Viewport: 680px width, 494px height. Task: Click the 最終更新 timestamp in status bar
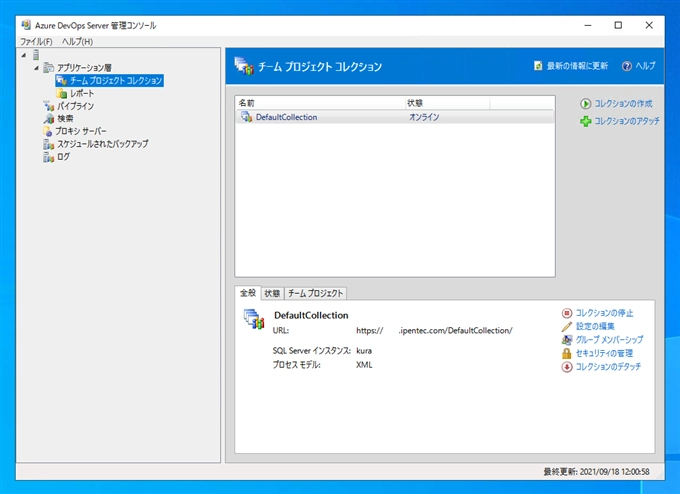tap(596, 471)
